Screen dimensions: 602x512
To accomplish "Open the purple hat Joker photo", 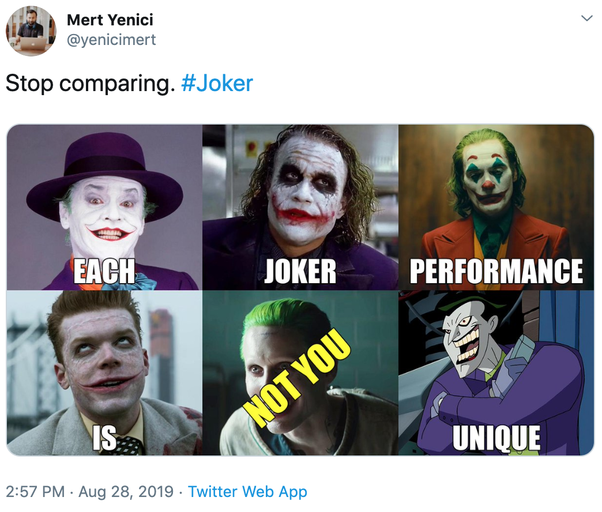I will click(104, 190).
